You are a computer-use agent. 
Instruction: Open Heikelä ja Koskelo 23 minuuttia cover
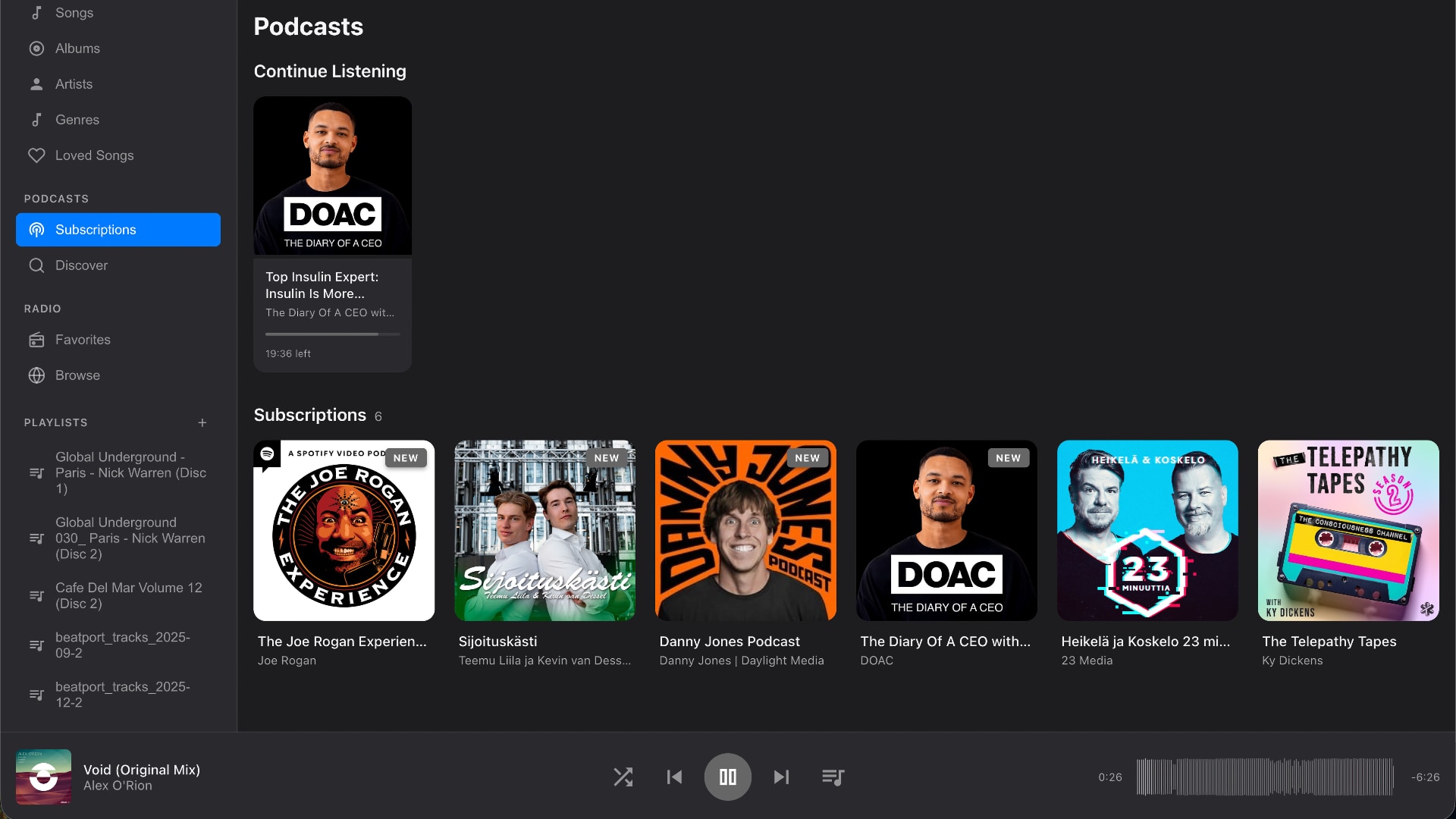[x=1147, y=531]
